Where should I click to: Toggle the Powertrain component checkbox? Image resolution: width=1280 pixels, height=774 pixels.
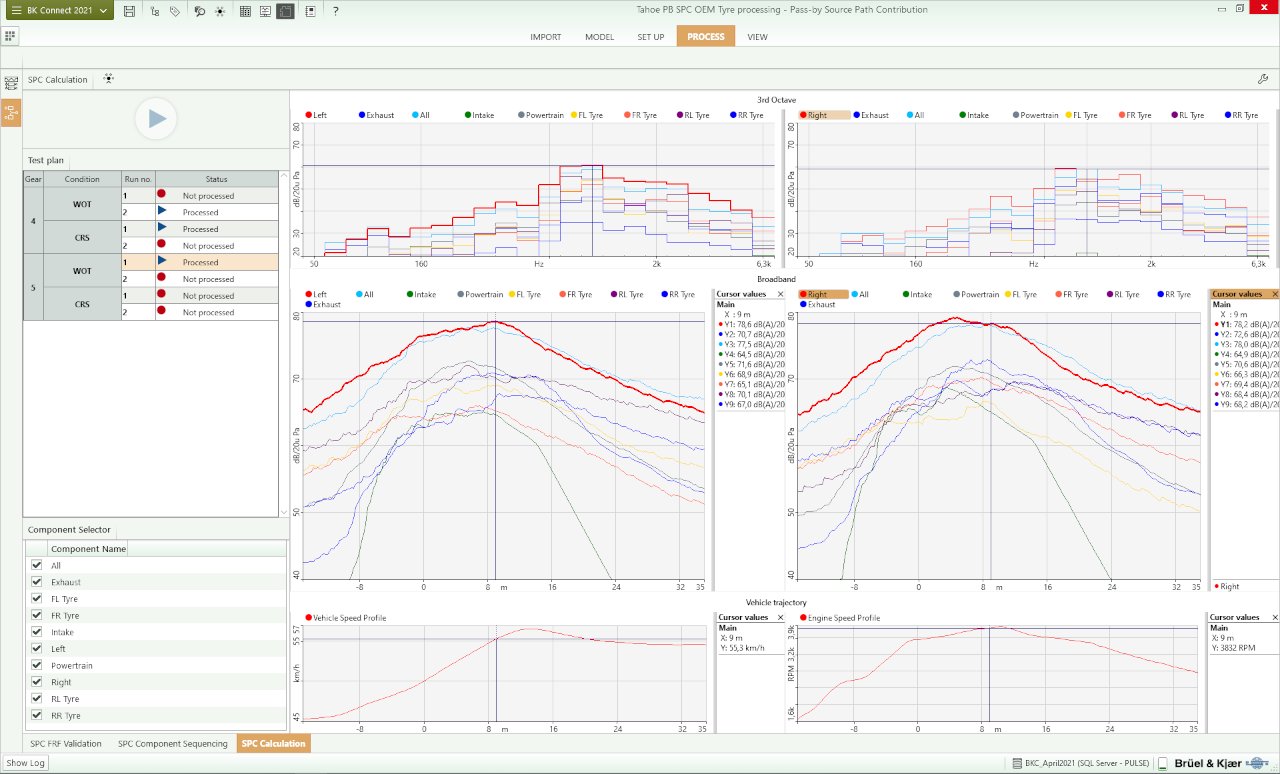coord(37,666)
